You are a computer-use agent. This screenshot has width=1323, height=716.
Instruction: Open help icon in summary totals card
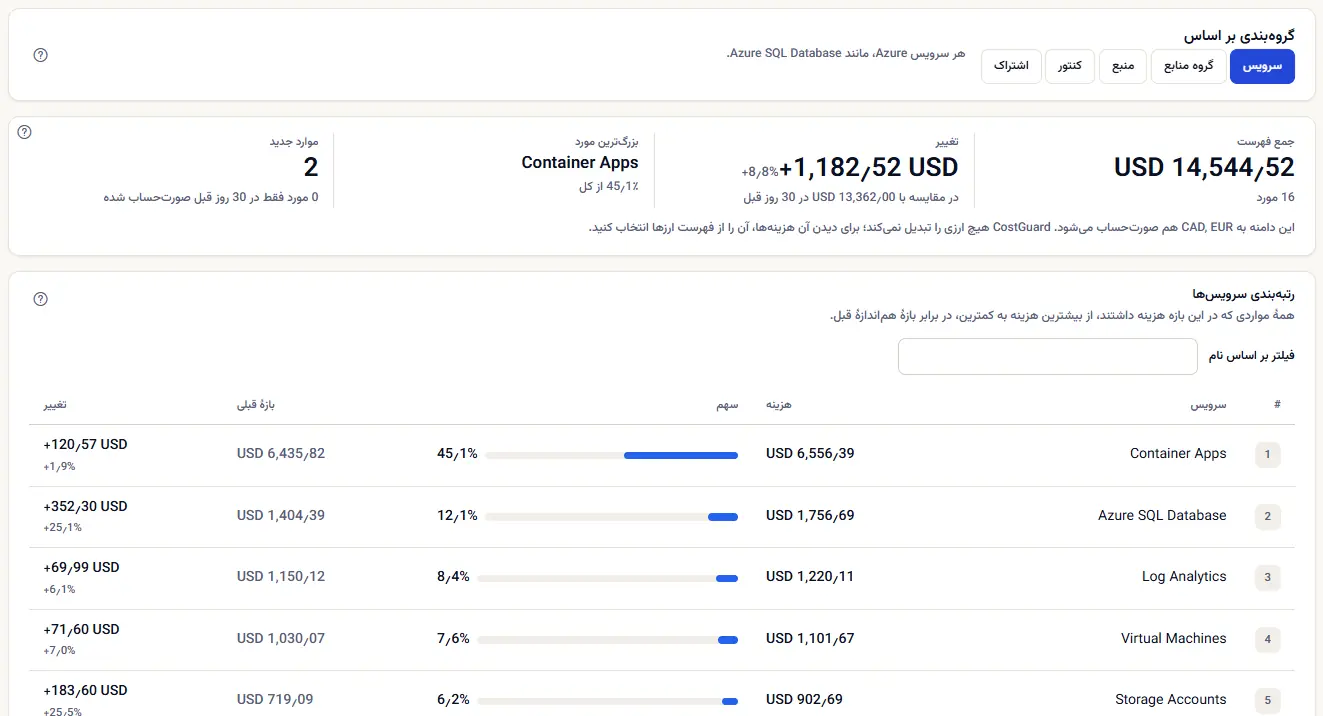point(25,132)
